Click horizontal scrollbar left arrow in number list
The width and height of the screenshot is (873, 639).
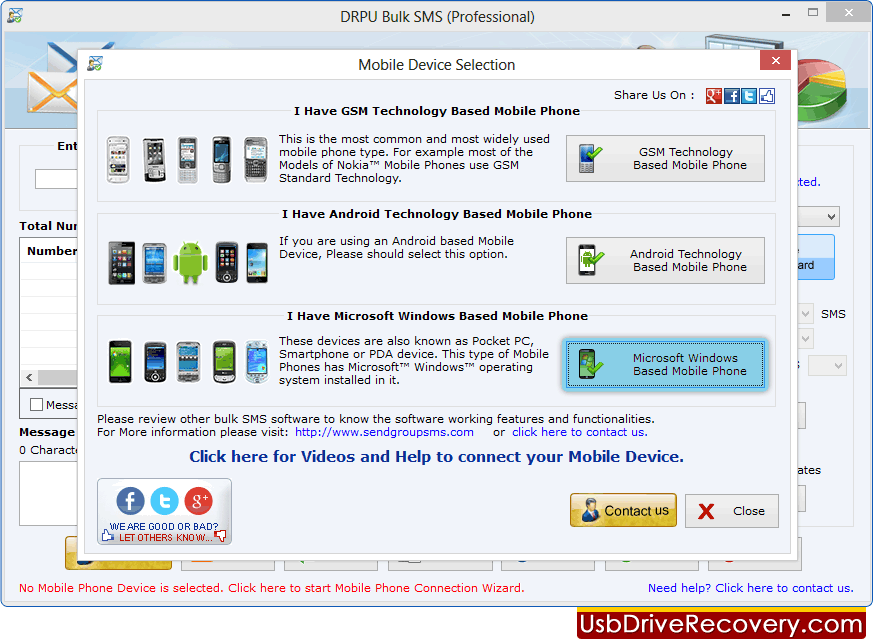click(30, 377)
